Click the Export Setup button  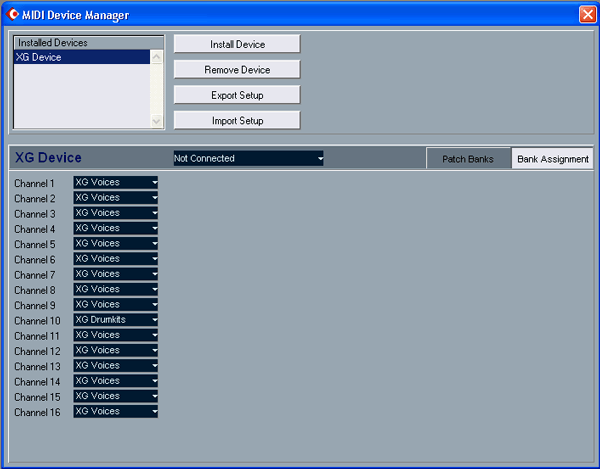[237, 95]
